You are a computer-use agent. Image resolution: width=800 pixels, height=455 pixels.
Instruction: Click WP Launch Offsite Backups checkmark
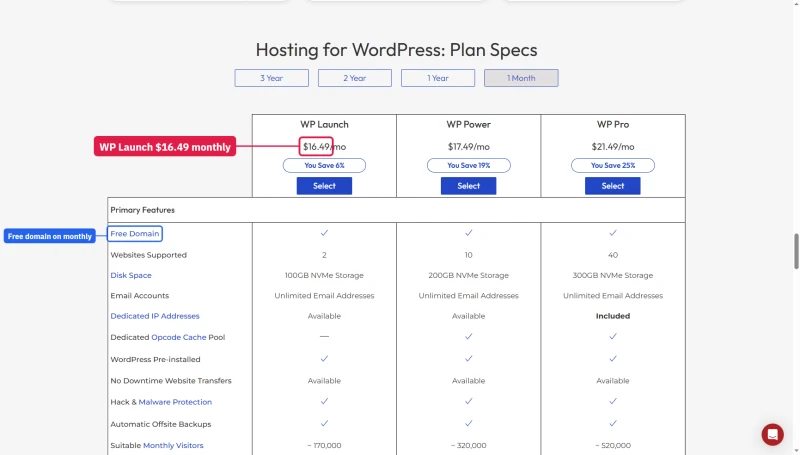click(324, 423)
